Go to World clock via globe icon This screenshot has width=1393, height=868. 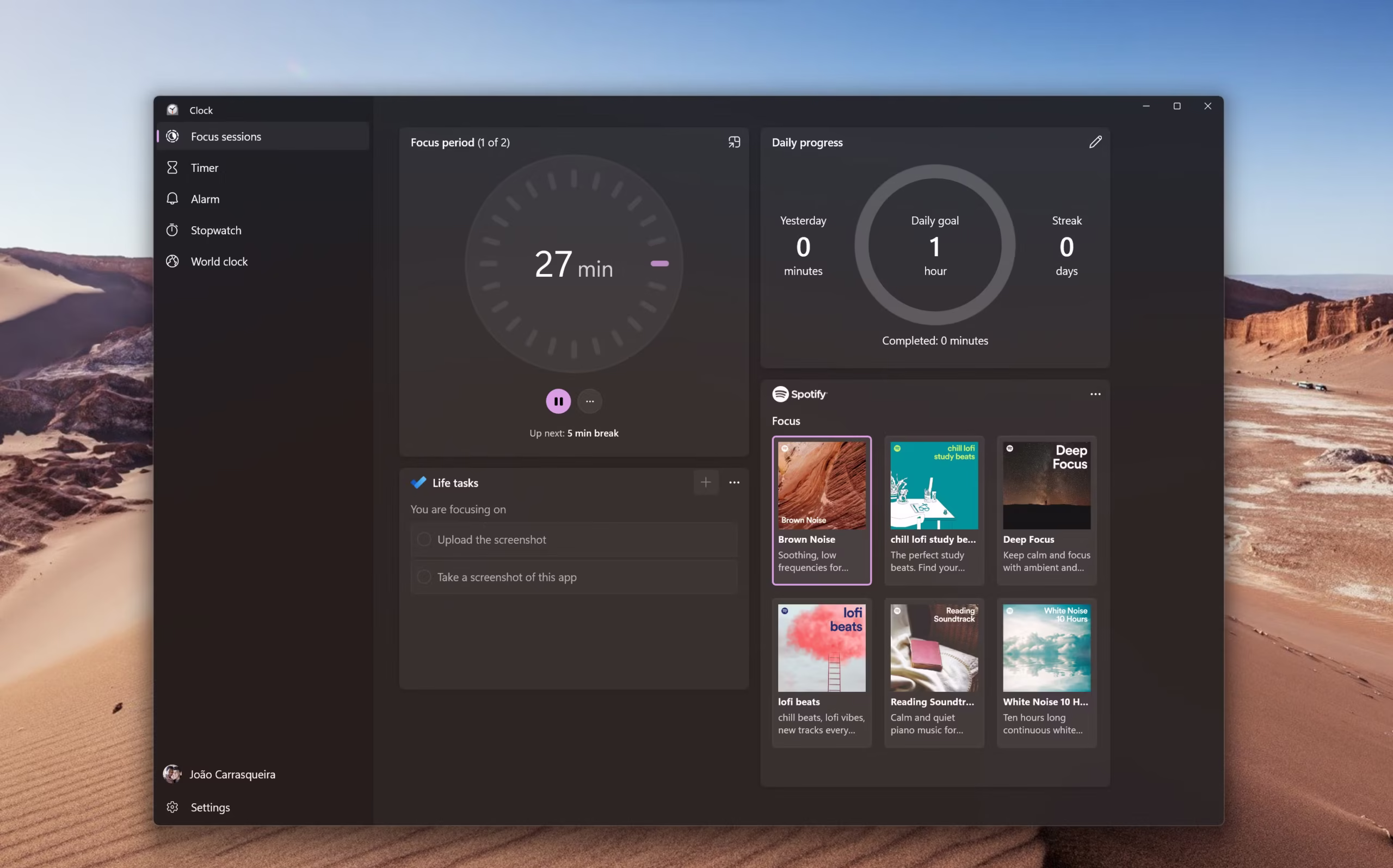coord(172,261)
